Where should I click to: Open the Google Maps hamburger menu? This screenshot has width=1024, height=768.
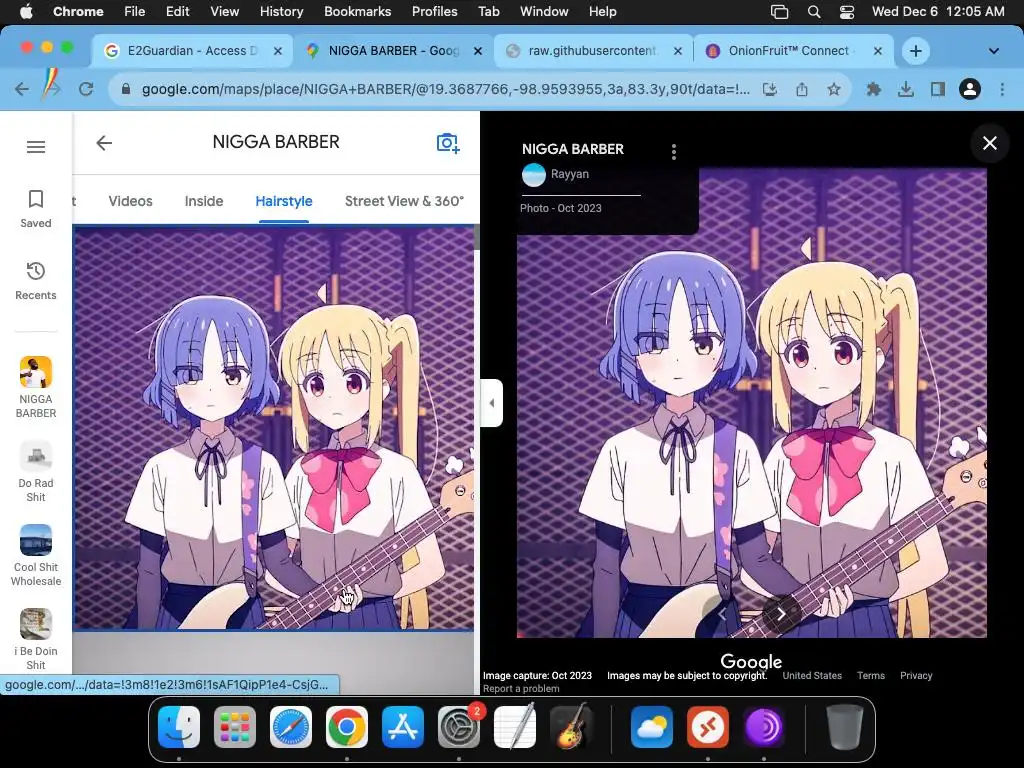click(36, 147)
